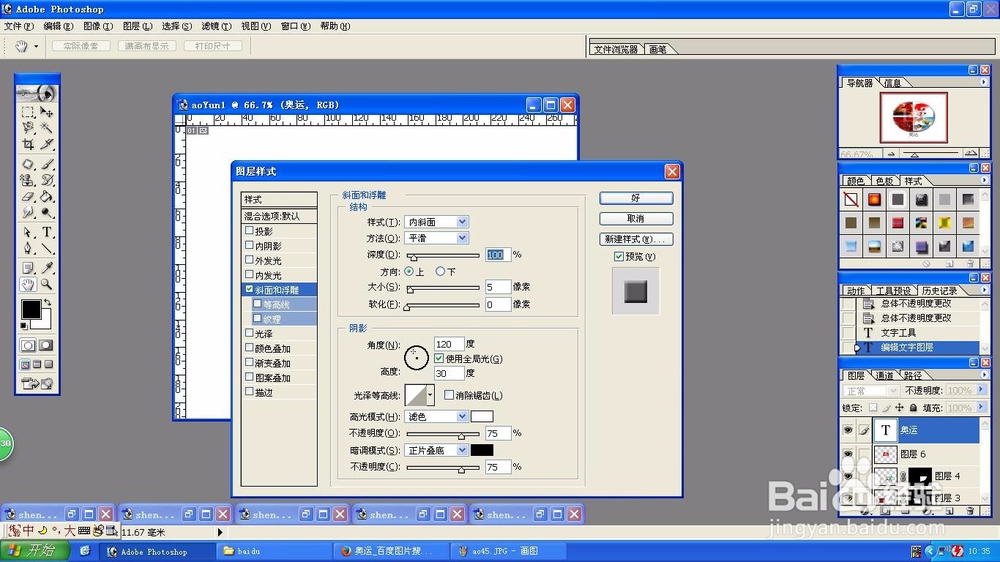Select the Lasso tool
This screenshot has height=562, width=1000.
pos(28,128)
